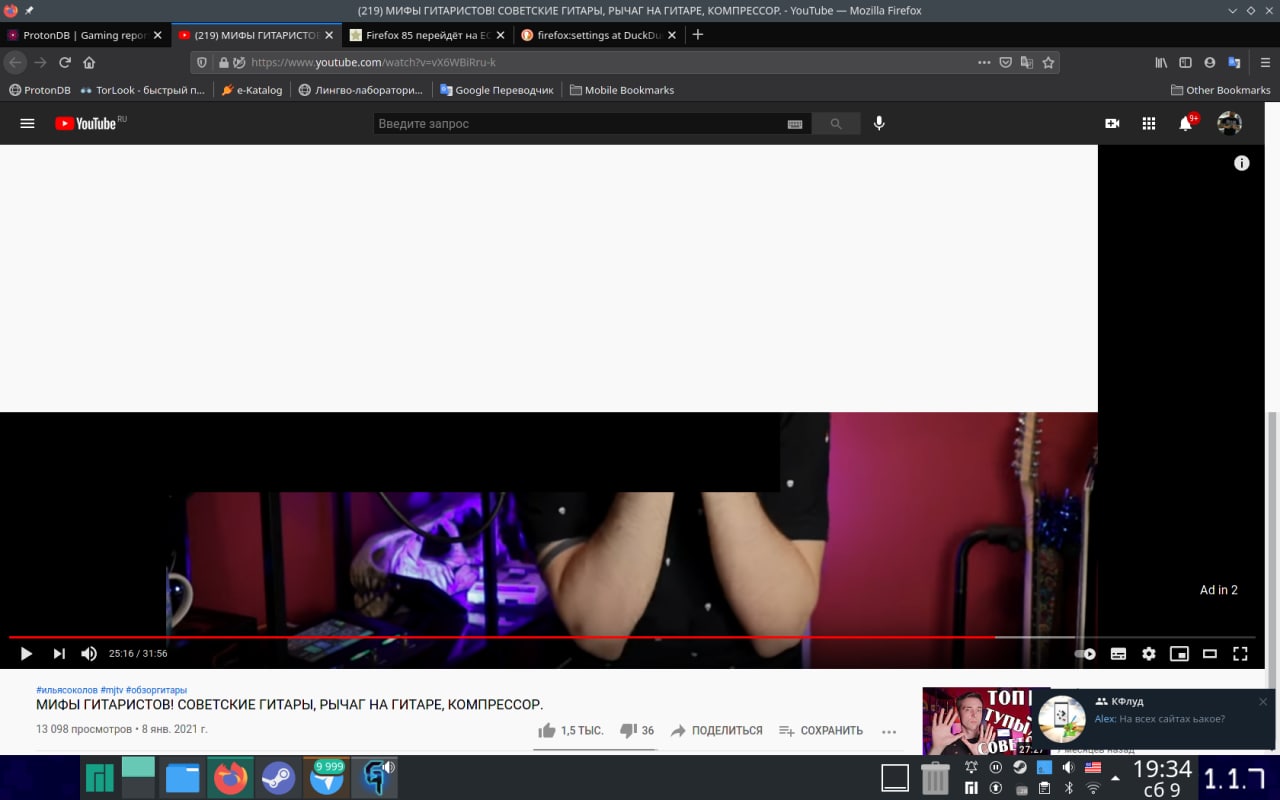Expand Other Bookmarks folder

pyautogui.click(x=1220, y=90)
